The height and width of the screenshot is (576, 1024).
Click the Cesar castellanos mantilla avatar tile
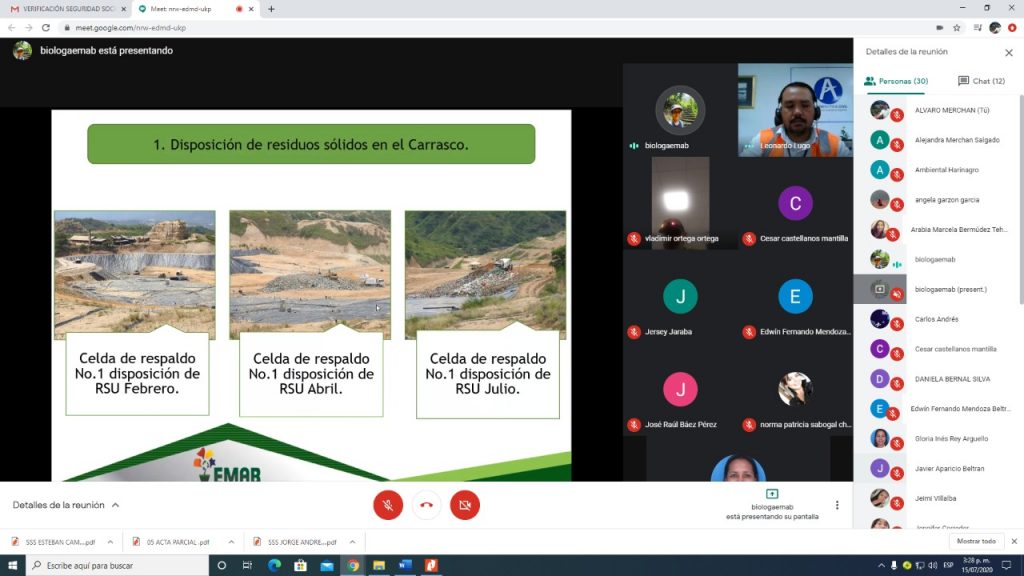pos(795,203)
